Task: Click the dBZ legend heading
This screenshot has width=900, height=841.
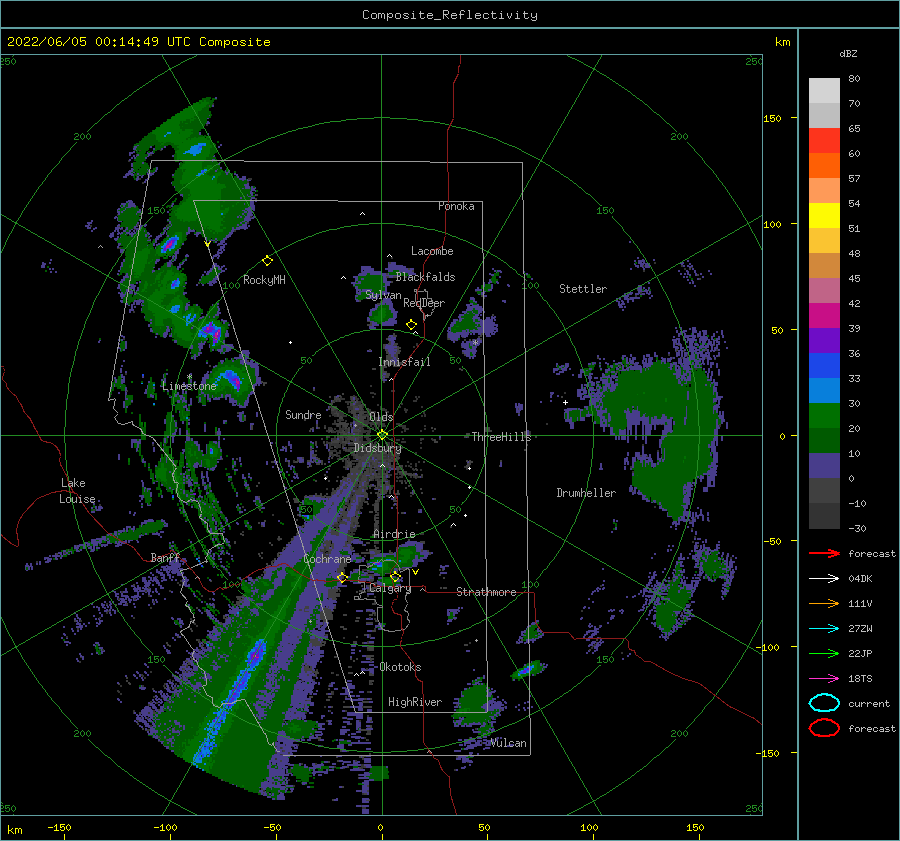Action: click(848, 53)
